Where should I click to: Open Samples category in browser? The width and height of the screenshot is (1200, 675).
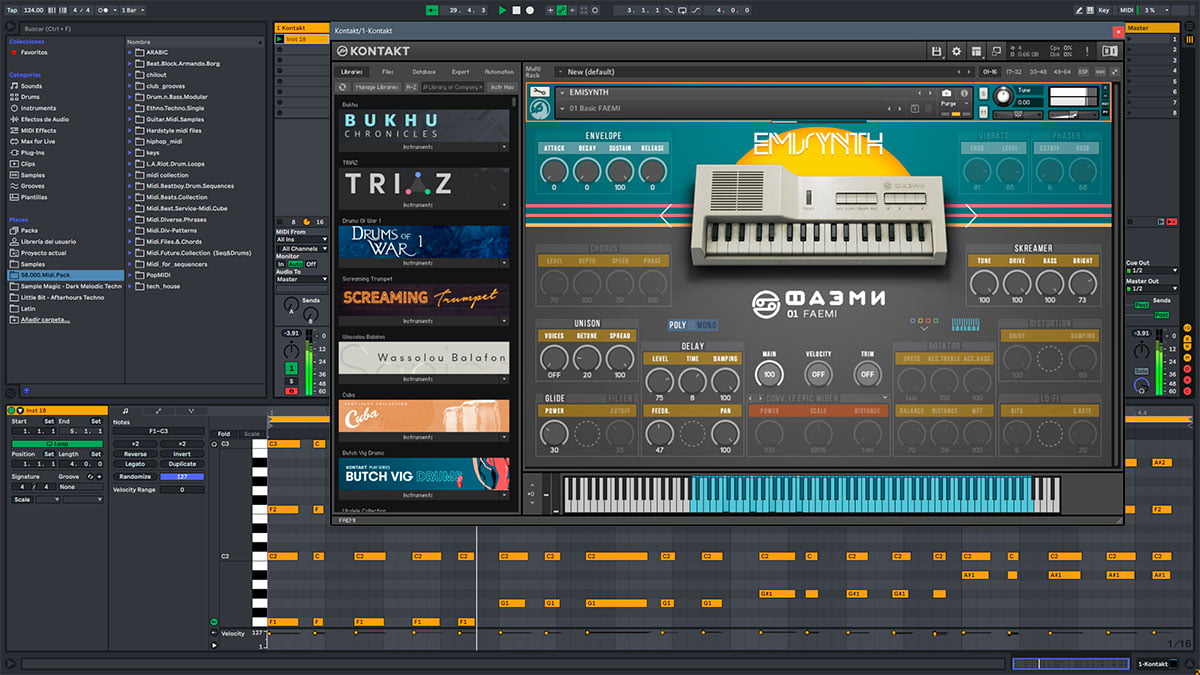33,175
